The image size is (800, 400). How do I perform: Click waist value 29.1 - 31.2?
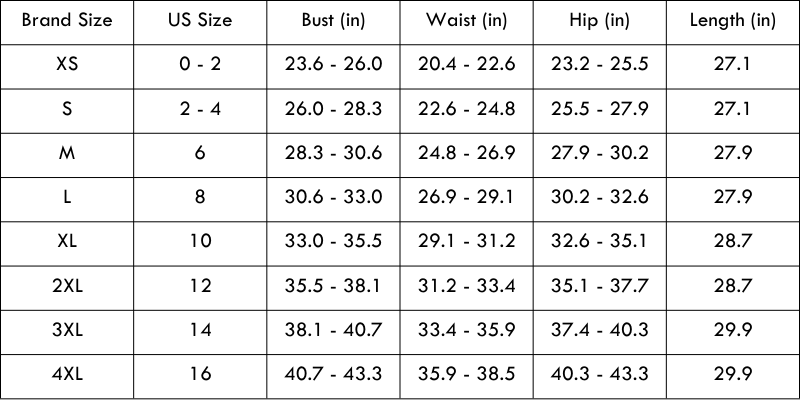[469, 241]
